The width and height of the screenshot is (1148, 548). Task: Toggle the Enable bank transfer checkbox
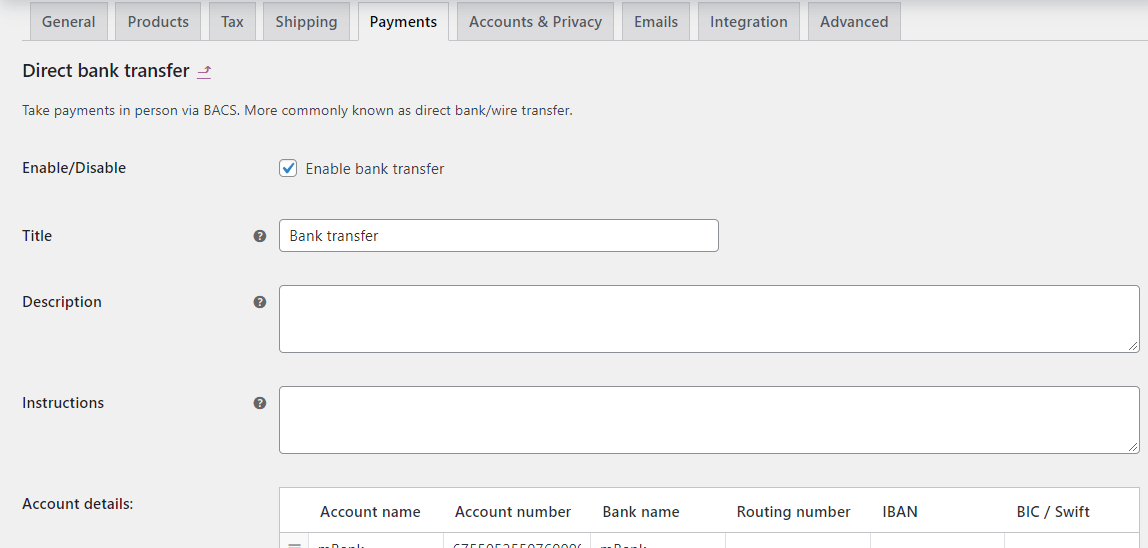tap(288, 168)
